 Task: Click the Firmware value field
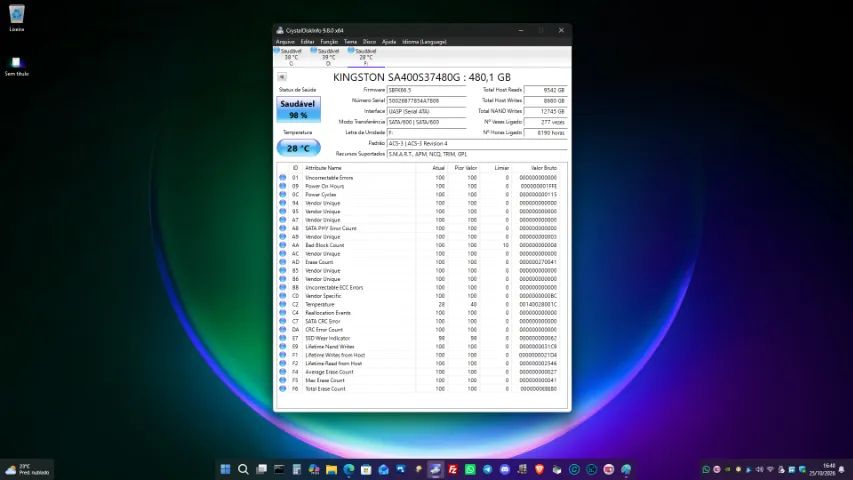point(426,90)
